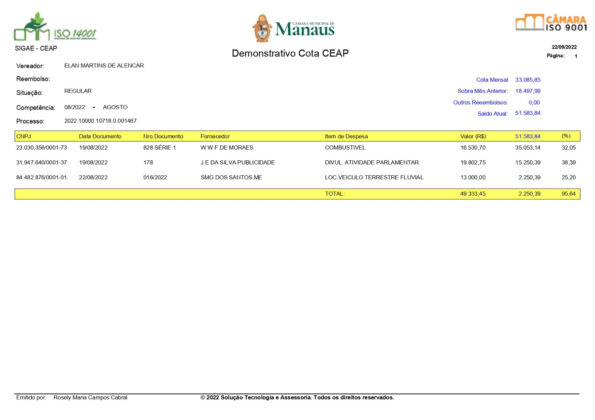Select Outros Reembolsos value '0,00'
Viewport: 595px width, 420px height.
pos(534,102)
